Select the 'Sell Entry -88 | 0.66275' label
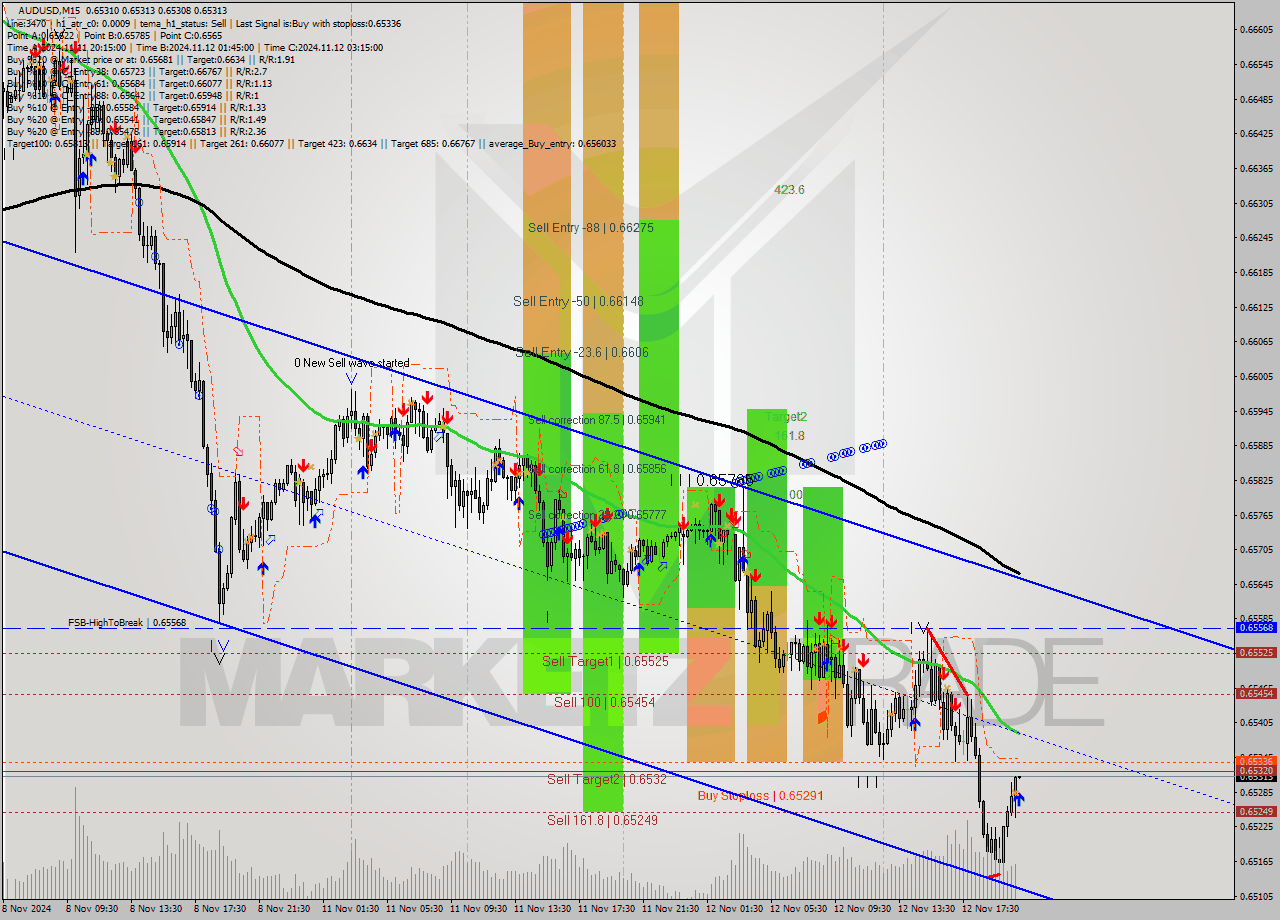Image resolution: width=1280 pixels, height=920 pixels. 591,228
